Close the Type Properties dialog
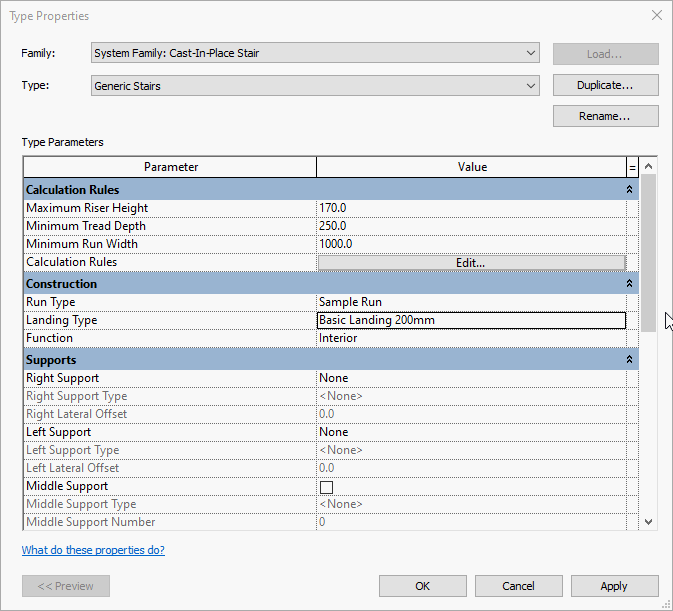The image size is (673, 611). (x=657, y=15)
